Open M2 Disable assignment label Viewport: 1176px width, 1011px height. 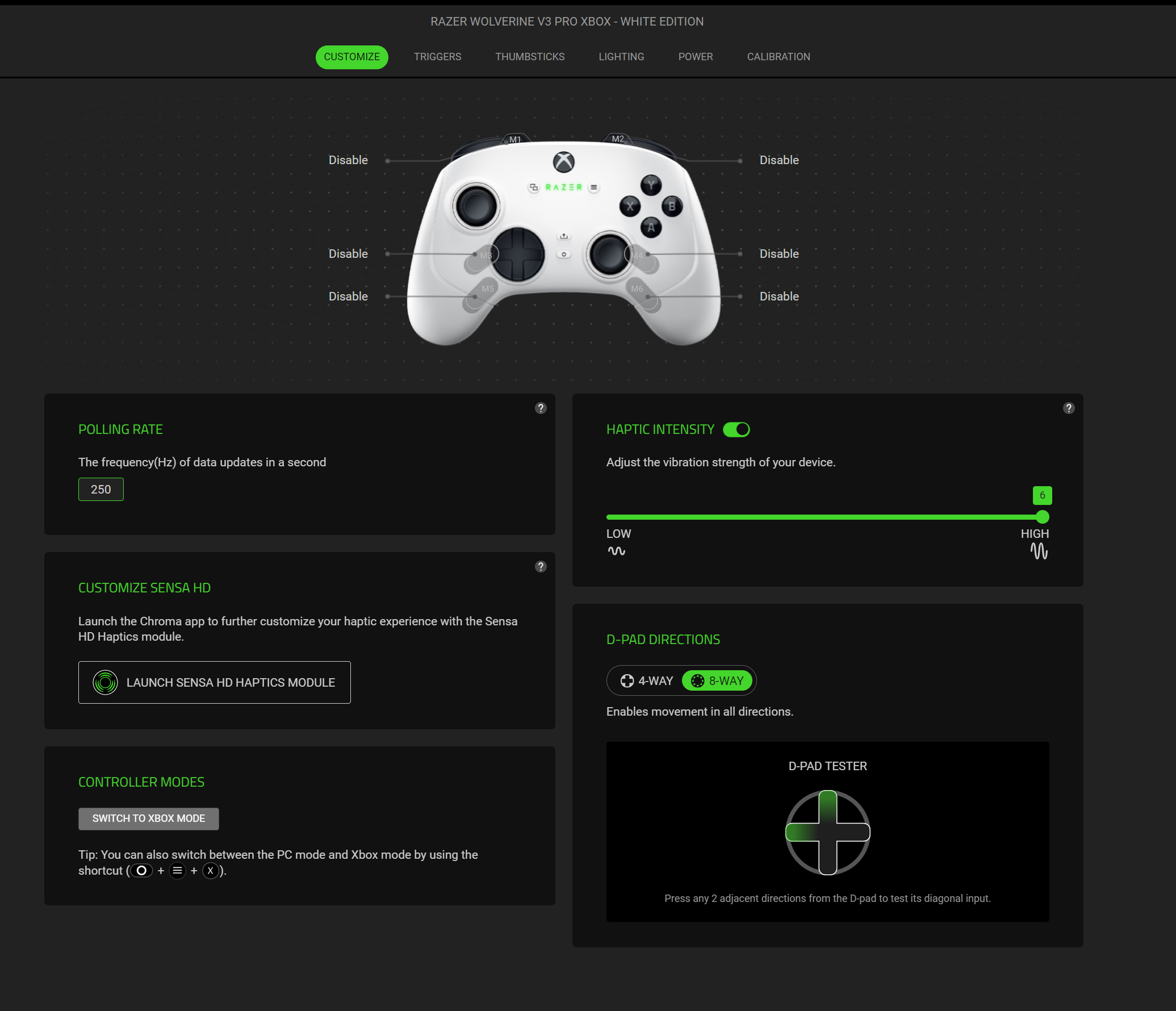pos(779,160)
